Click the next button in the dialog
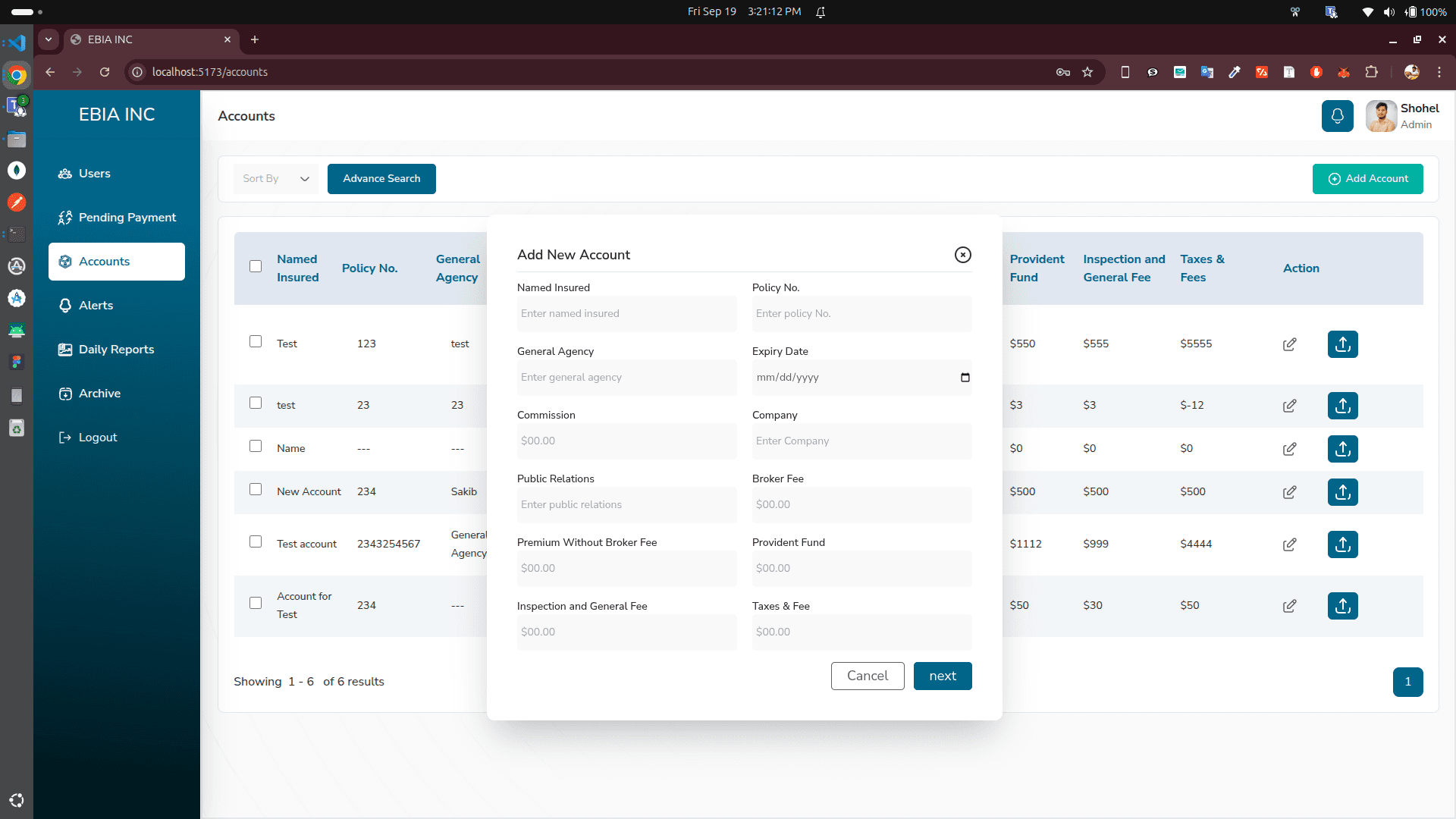Screen dimensions: 1456x819 tap(942, 676)
